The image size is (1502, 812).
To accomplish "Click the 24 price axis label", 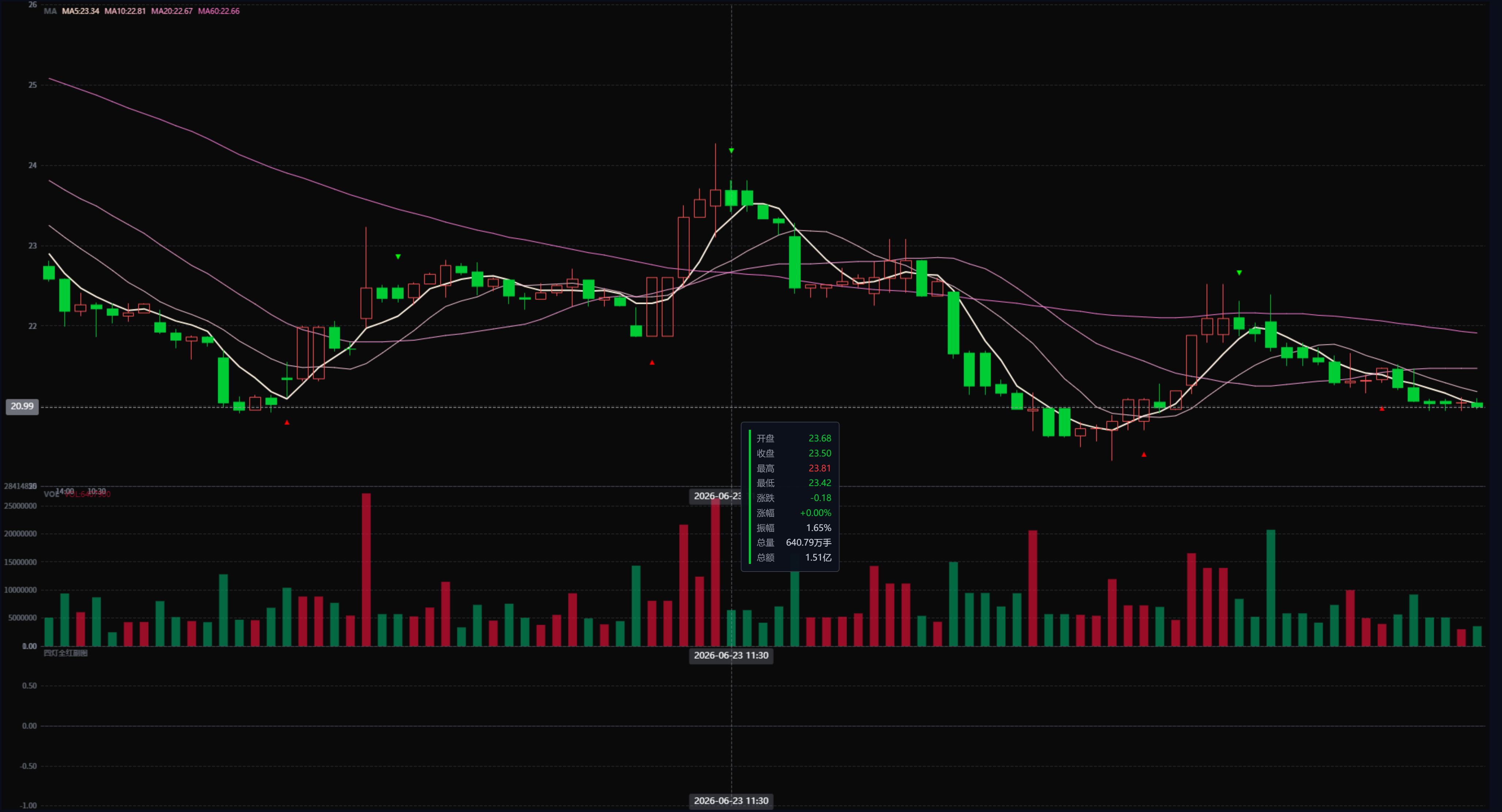I will coord(33,166).
